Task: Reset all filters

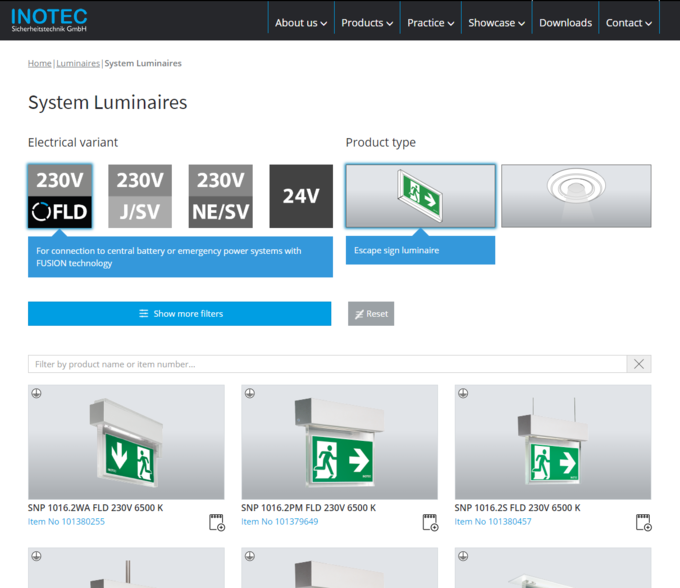Action: [371, 314]
